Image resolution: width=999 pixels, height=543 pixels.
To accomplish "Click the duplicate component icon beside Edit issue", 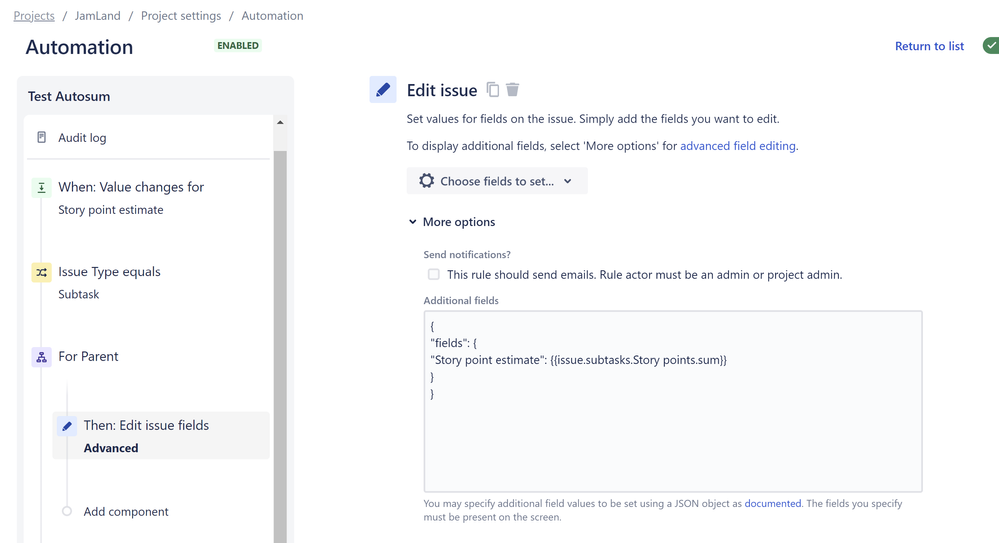I will (x=492, y=90).
